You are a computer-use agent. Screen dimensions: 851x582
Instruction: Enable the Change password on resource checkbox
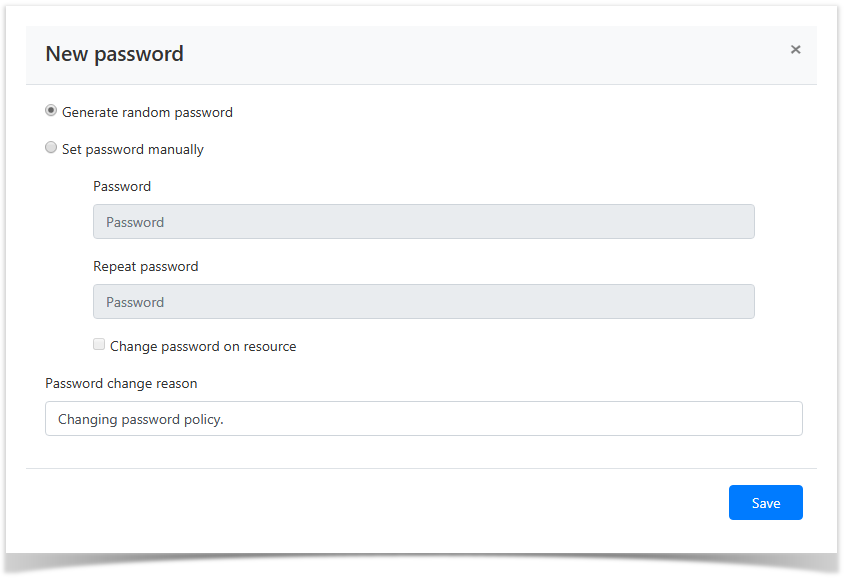pyautogui.click(x=99, y=345)
